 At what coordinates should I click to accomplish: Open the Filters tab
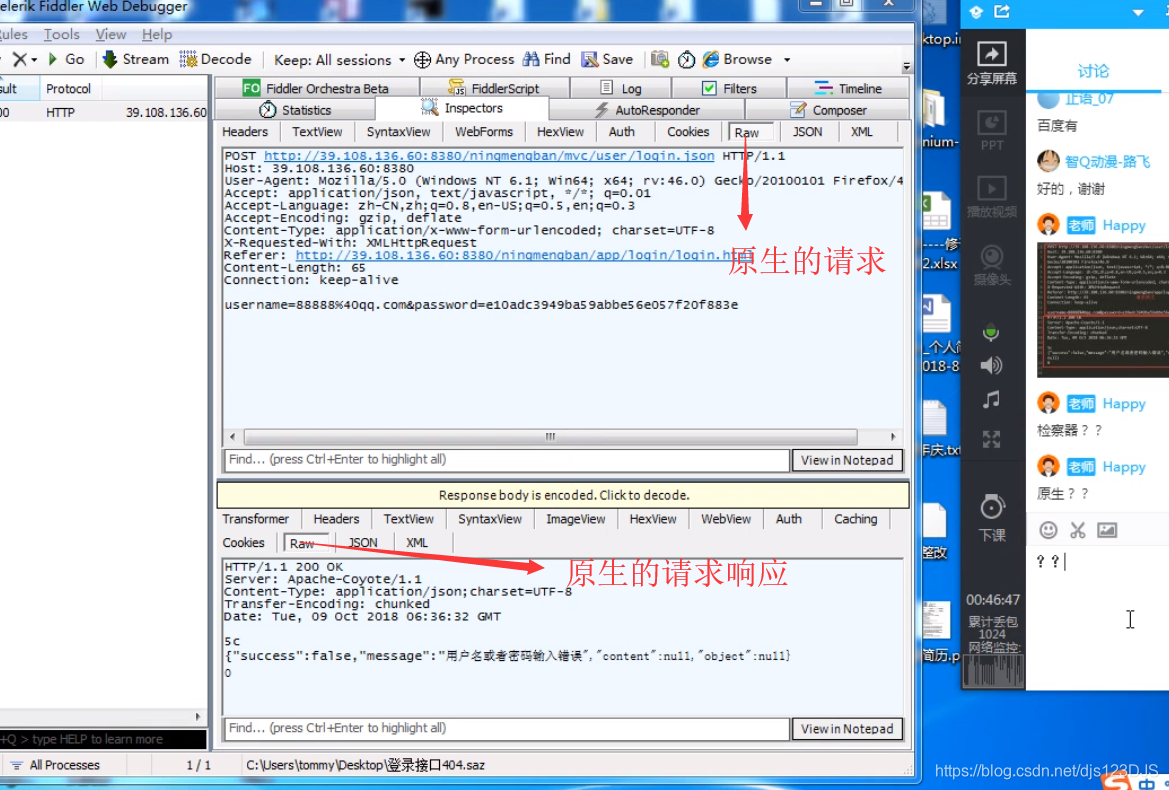[x=729, y=88]
